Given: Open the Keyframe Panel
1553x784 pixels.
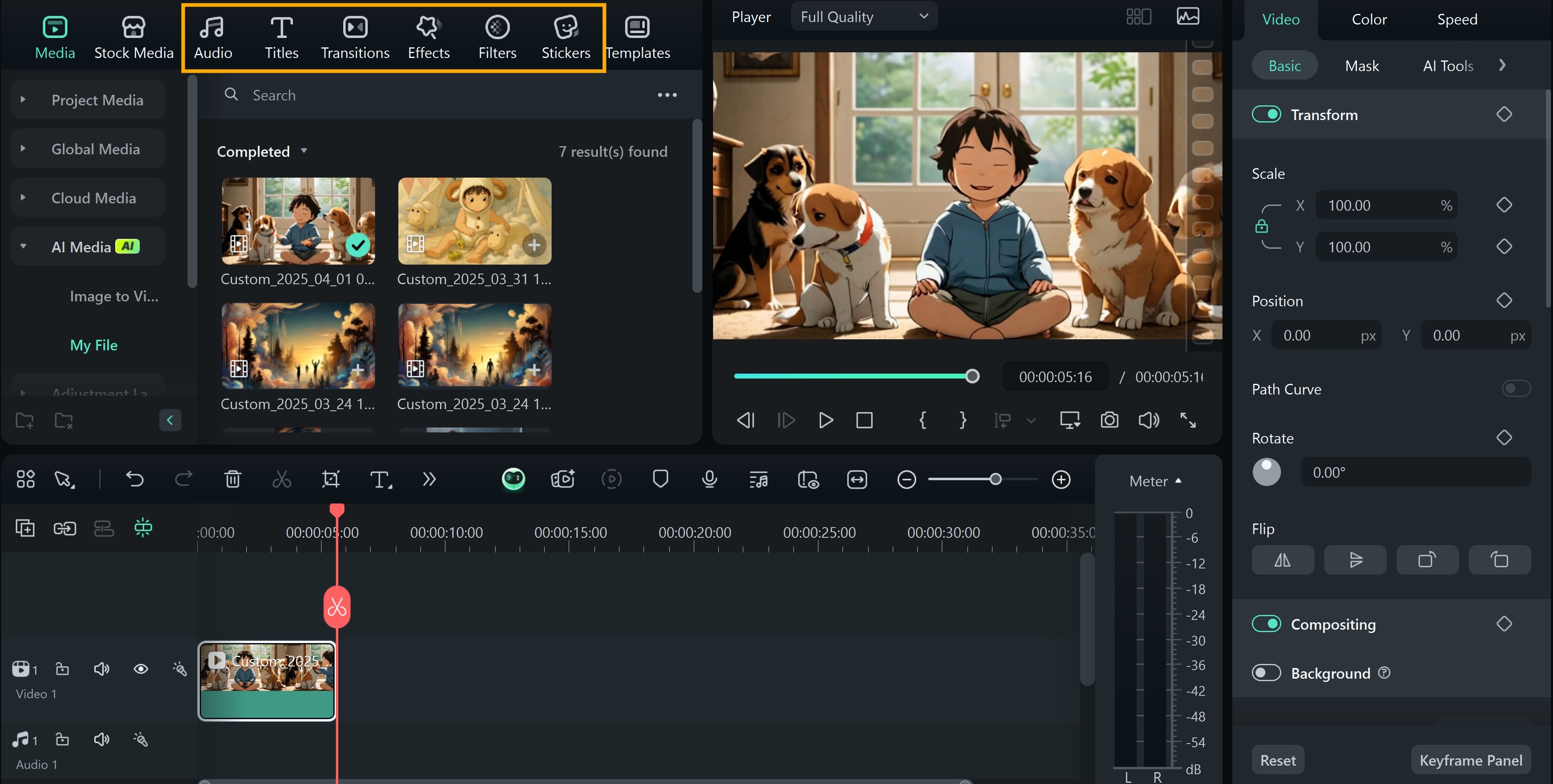Looking at the screenshot, I should pos(1470,760).
